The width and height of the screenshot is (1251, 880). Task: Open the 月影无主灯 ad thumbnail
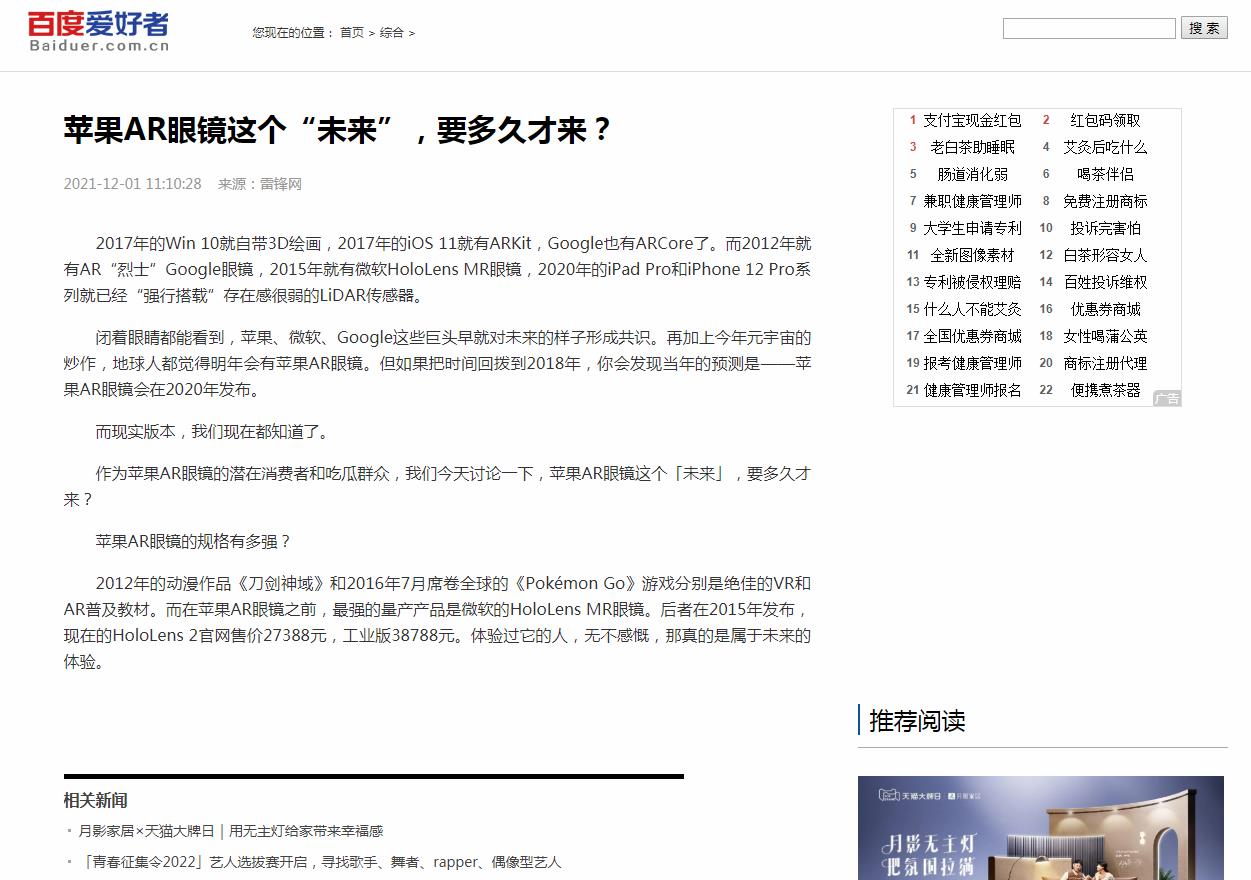point(1041,828)
